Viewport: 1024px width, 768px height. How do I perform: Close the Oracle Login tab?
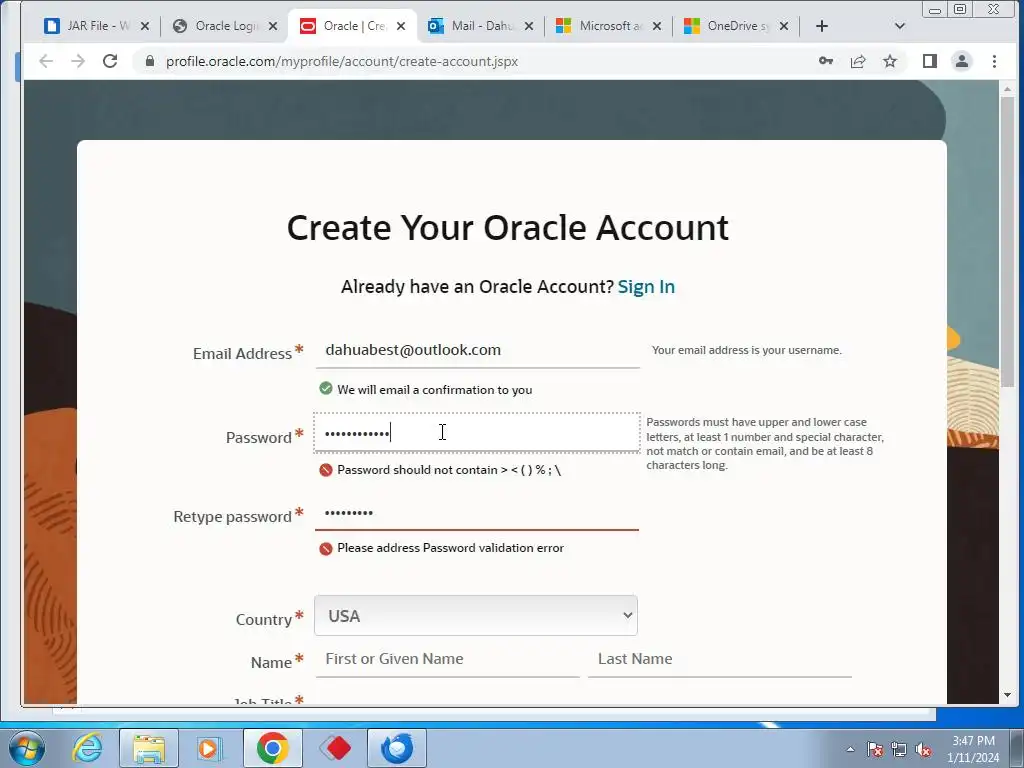pos(273,26)
